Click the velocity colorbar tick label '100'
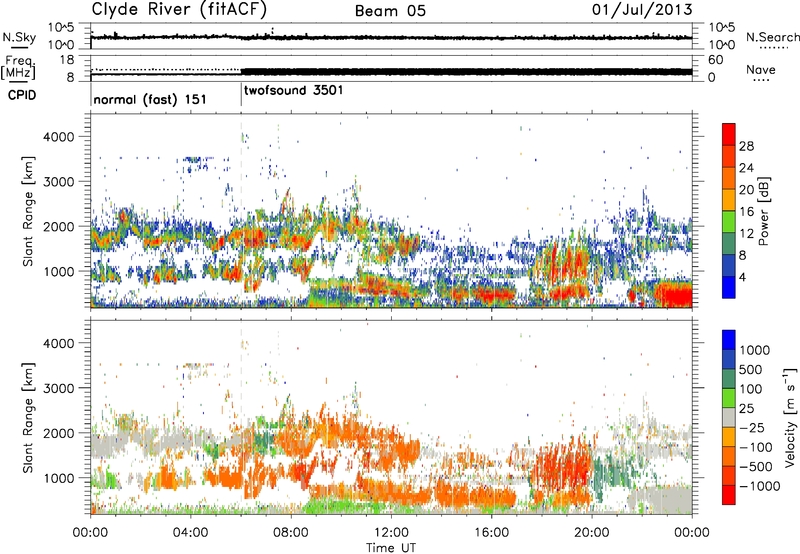Viewport: 800px width, 554px height. pyautogui.click(x=751, y=389)
